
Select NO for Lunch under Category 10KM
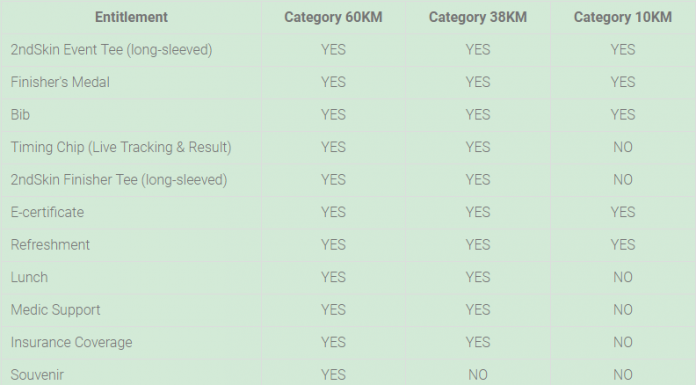(x=623, y=277)
